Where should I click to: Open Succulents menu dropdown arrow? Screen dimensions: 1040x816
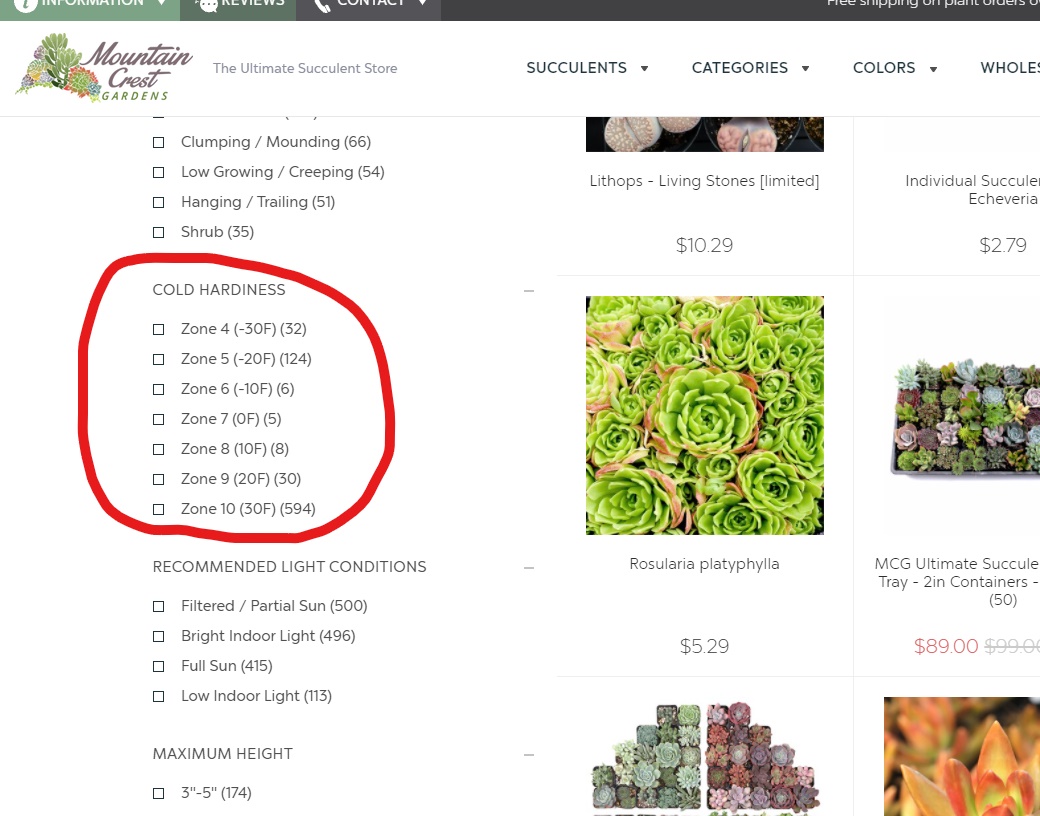point(644,68)
